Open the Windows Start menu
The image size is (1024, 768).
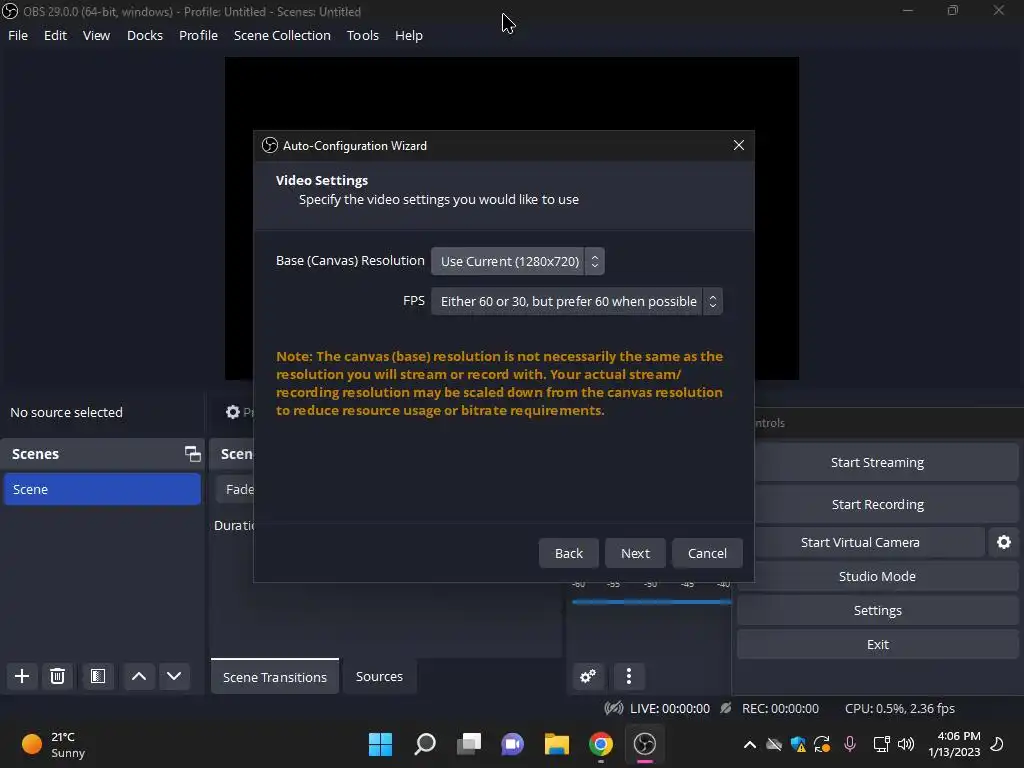pos(380,744)
